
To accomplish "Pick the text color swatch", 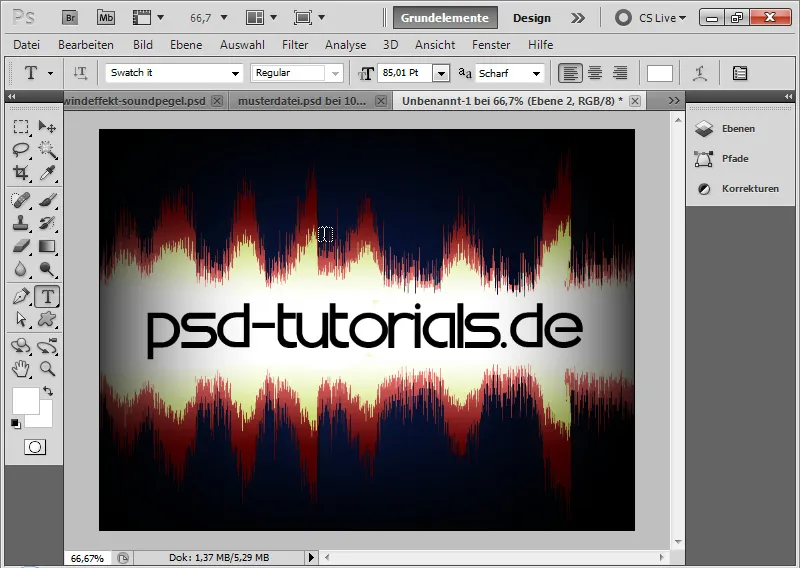I will [660, 73].
